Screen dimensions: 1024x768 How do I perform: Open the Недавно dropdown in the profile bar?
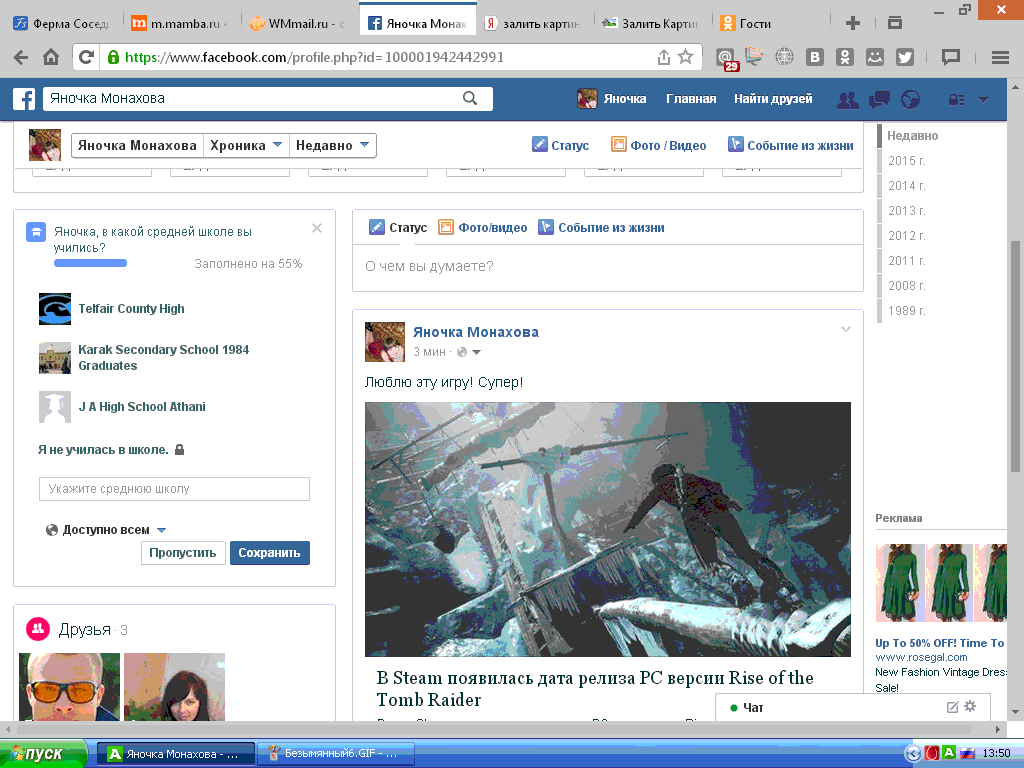(x=332, y=145)
